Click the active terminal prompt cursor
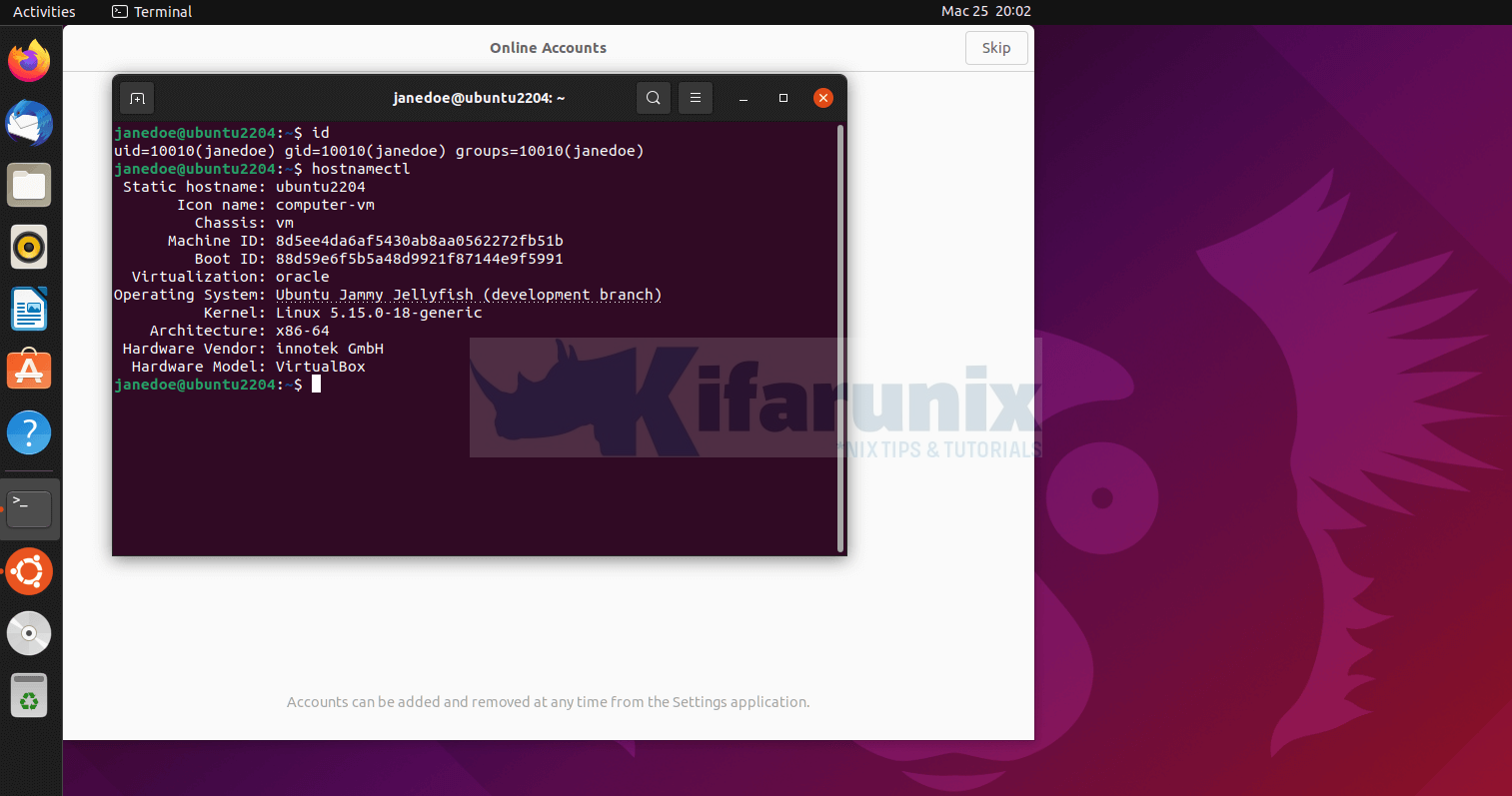Image resolution: width=1512 pixels, height=796 pixels. 316,385
